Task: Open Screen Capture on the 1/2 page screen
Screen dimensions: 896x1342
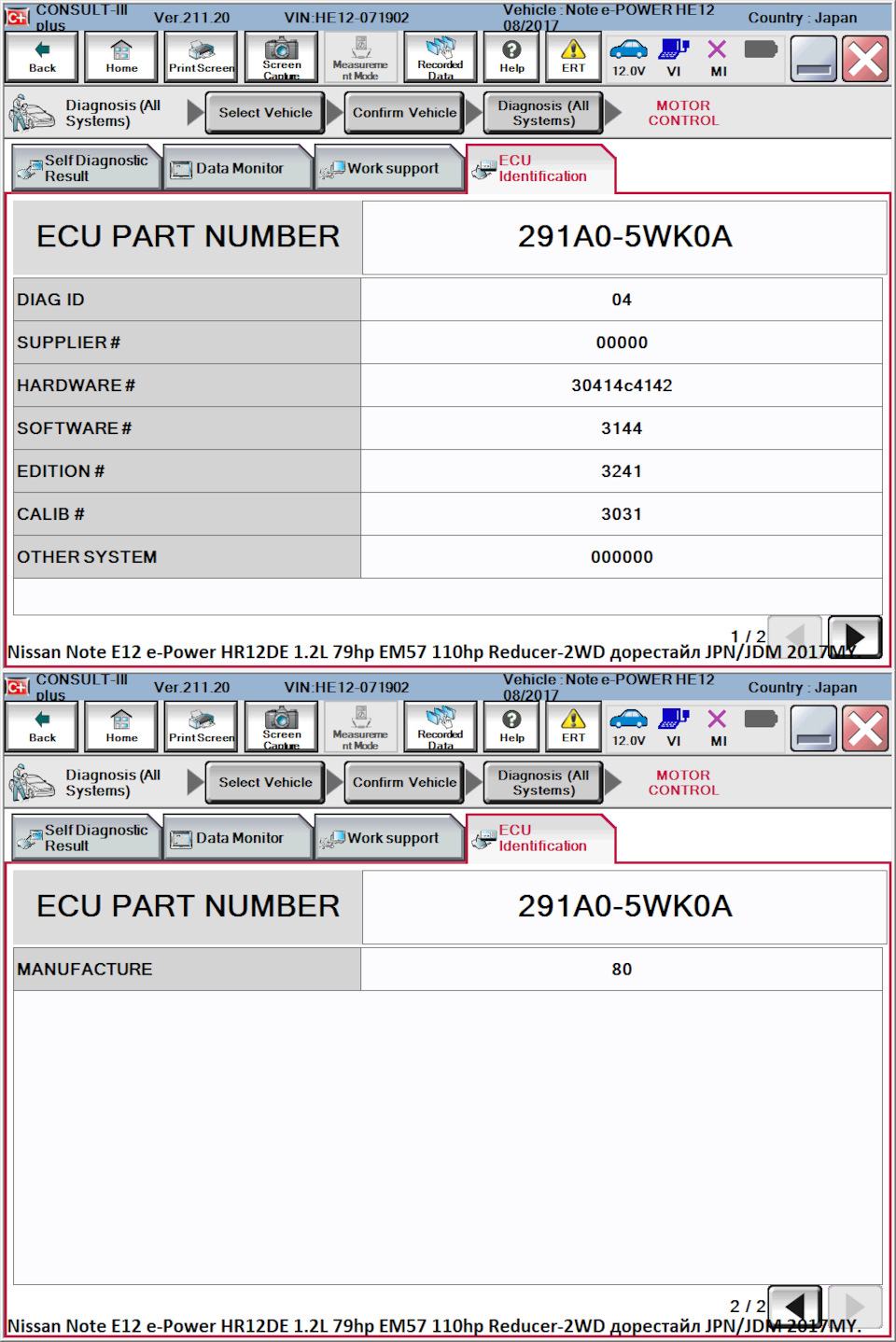Action: click(x=281, y=57)
